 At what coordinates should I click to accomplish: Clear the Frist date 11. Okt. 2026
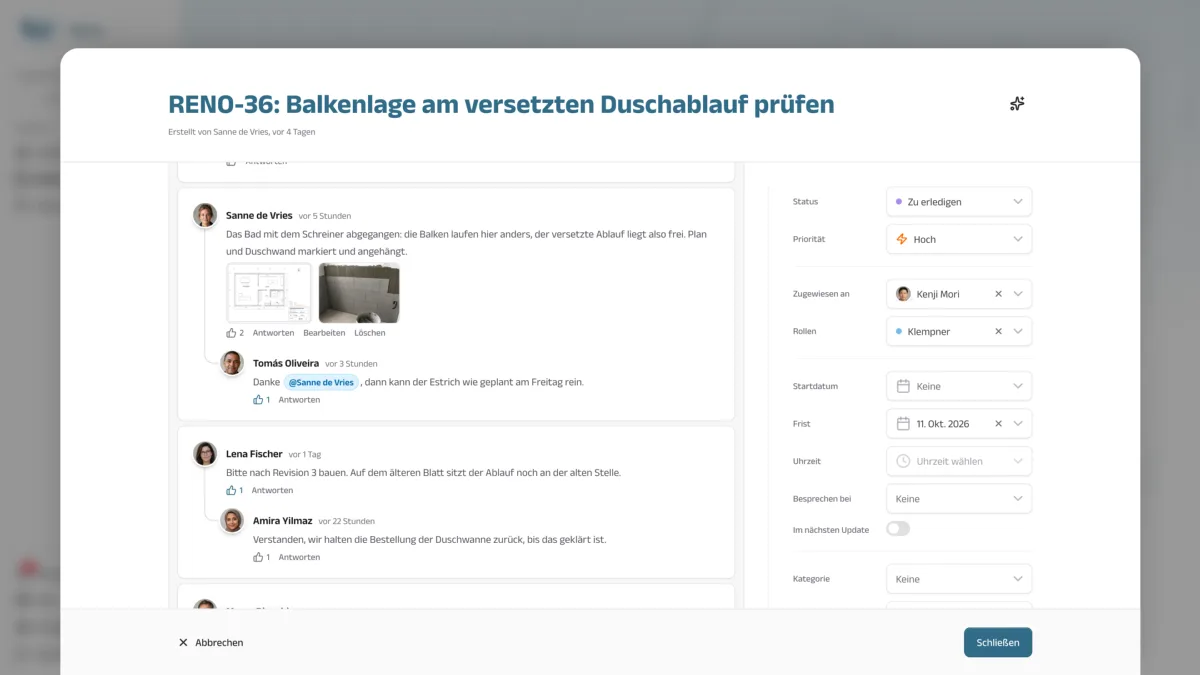pos(998,424)
